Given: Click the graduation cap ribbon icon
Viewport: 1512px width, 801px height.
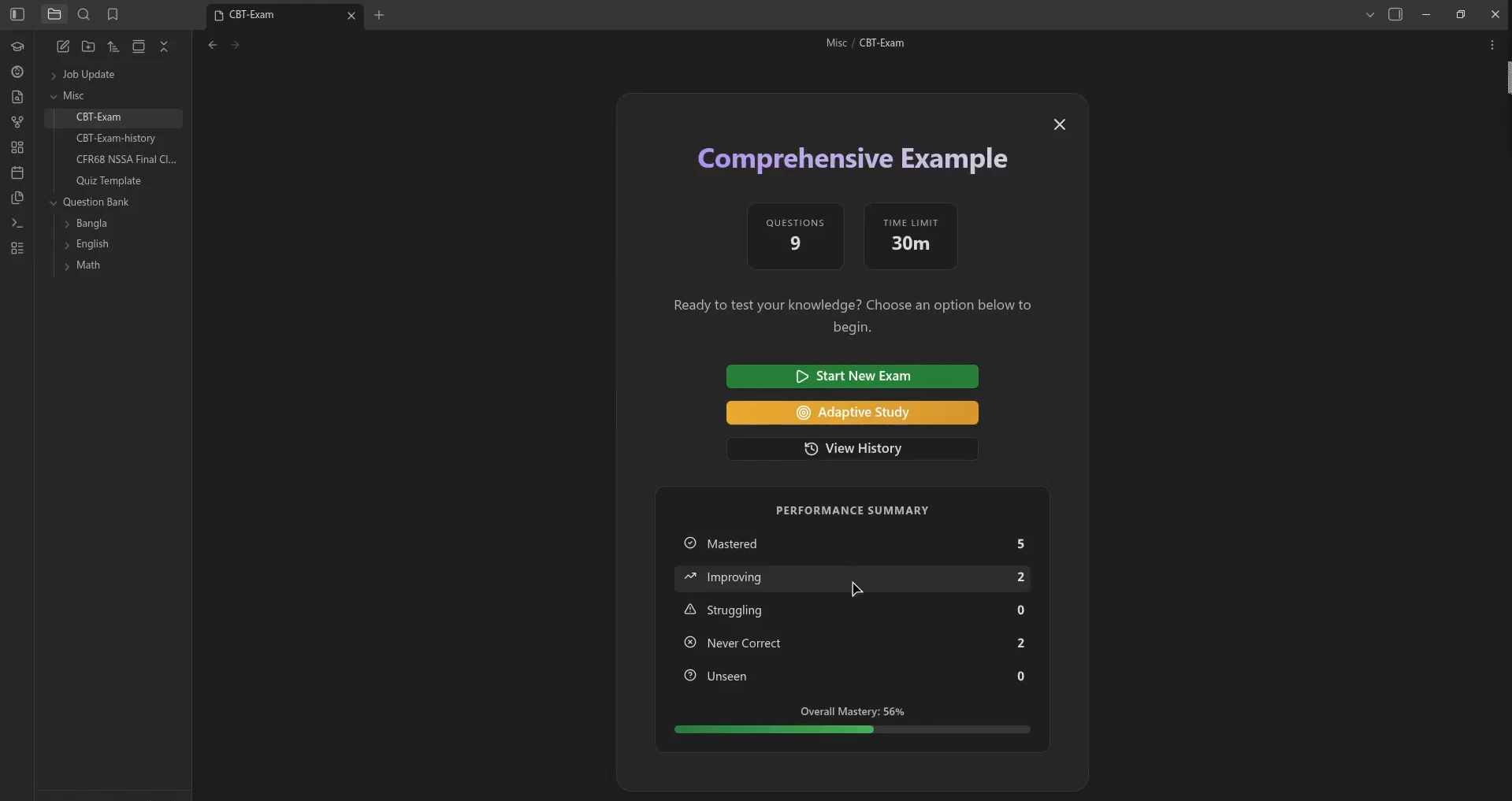Looking at the screenshot, I should coord(17,46).
